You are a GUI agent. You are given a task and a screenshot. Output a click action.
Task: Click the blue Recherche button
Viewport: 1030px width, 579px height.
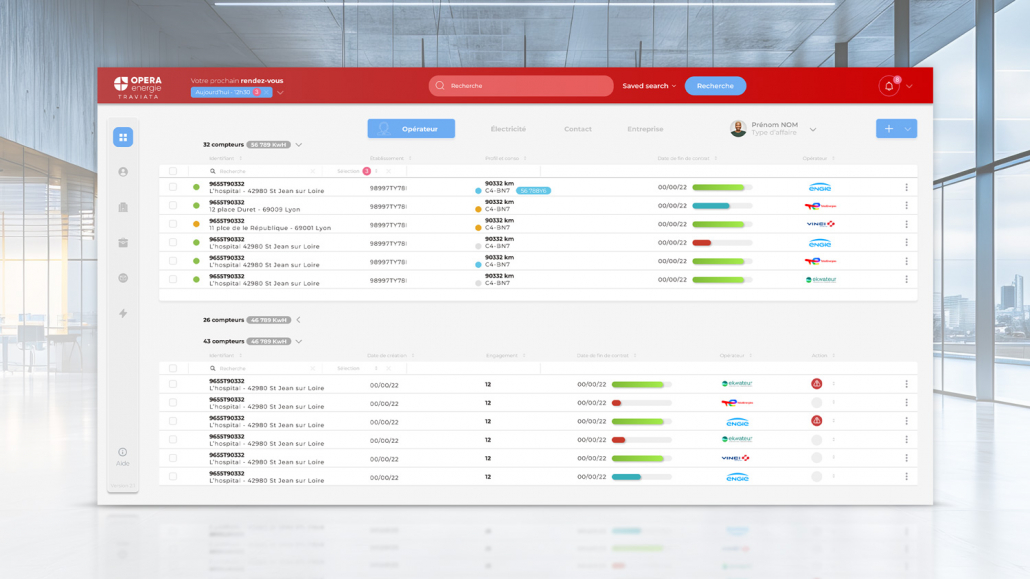click(715, 86)
